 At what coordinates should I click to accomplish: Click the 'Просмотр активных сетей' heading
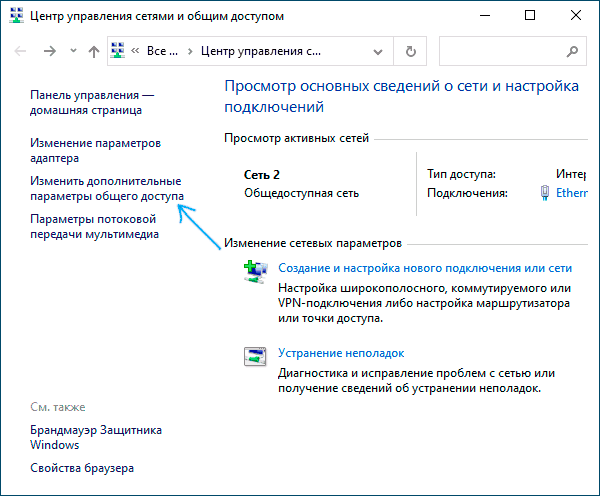click(297, 138)
